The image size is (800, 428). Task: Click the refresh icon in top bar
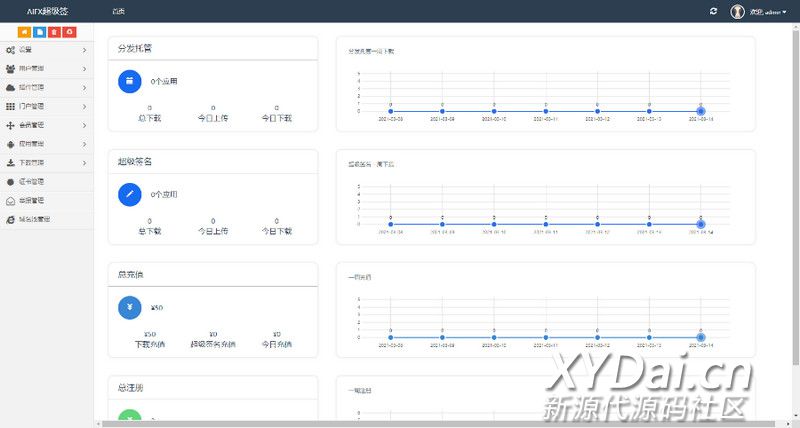(x=713, y=11)
